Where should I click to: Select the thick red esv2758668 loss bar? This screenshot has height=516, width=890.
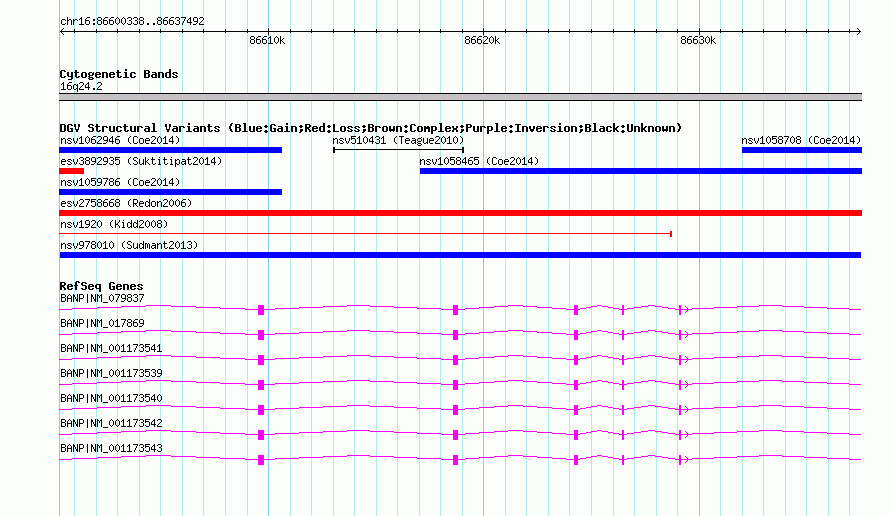(460, 213)
